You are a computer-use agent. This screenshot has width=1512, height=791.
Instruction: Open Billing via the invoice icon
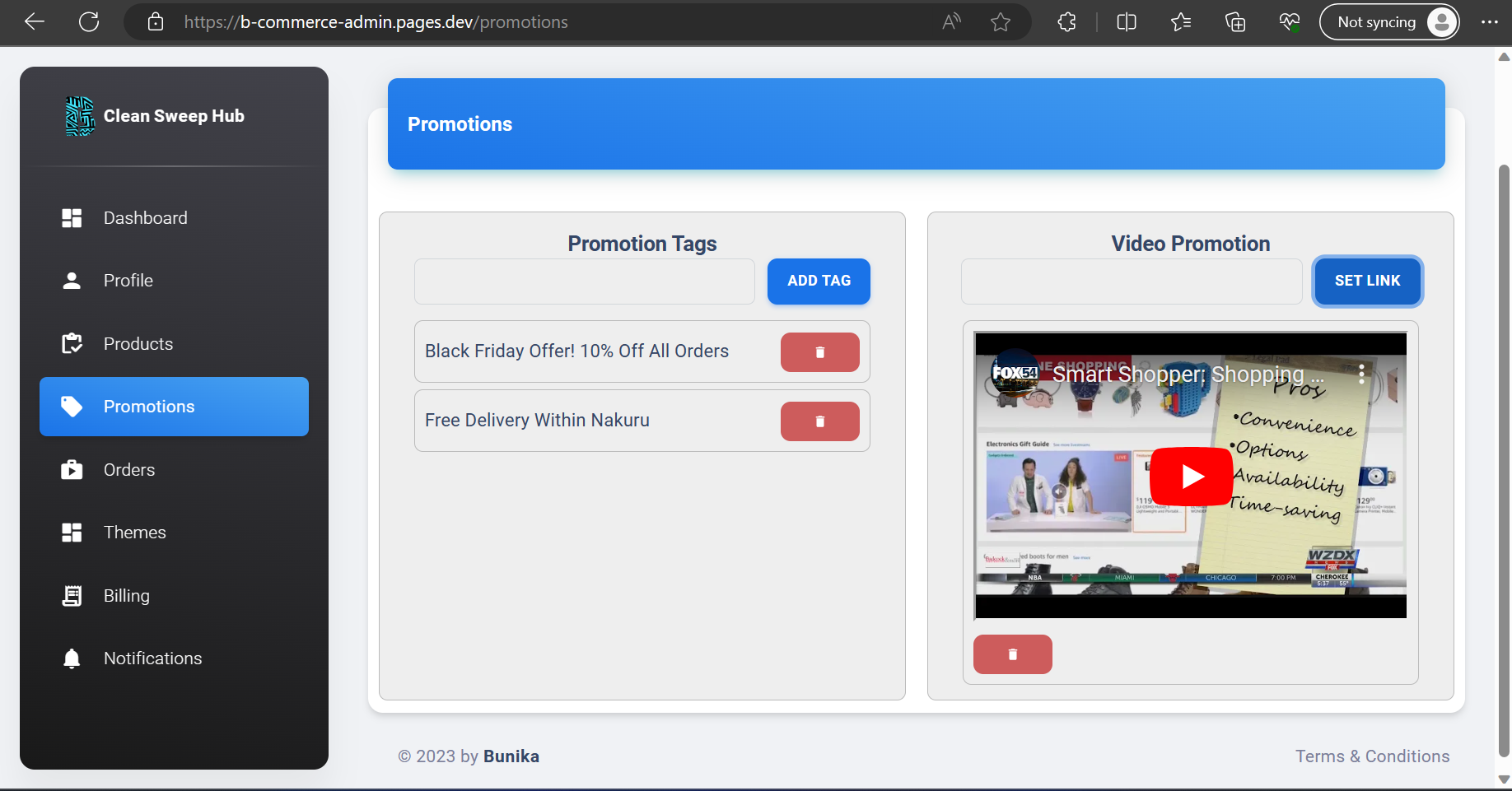(72, 595)
